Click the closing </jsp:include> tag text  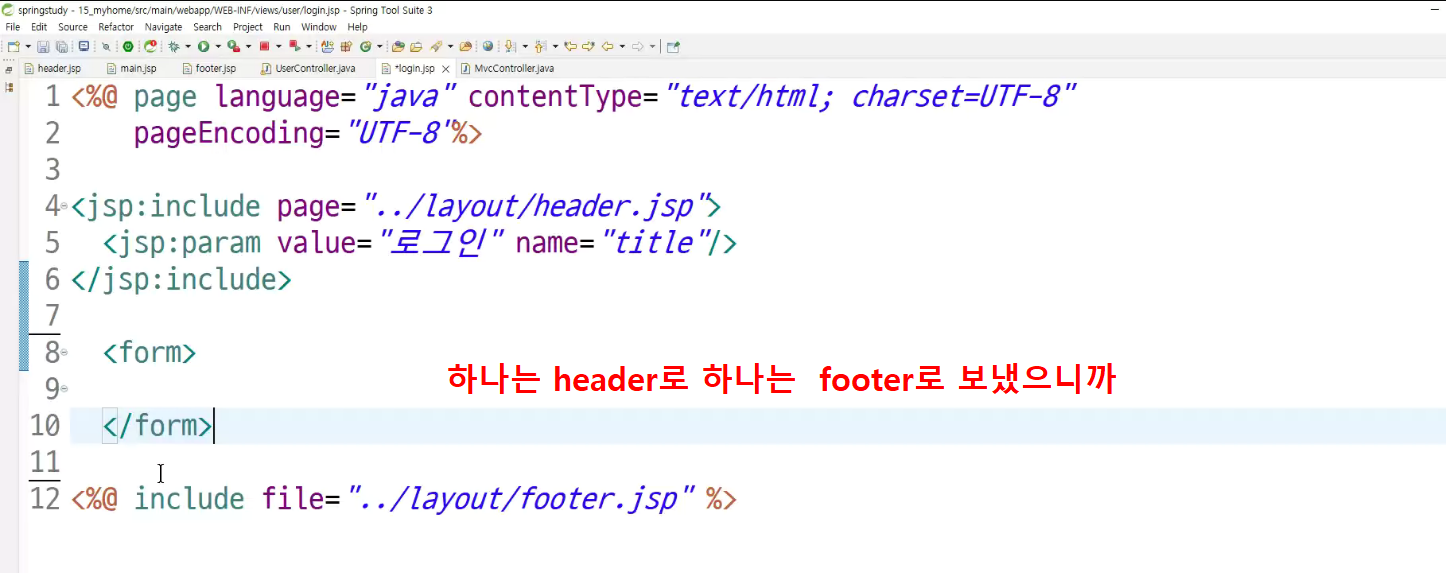[181, 279]
